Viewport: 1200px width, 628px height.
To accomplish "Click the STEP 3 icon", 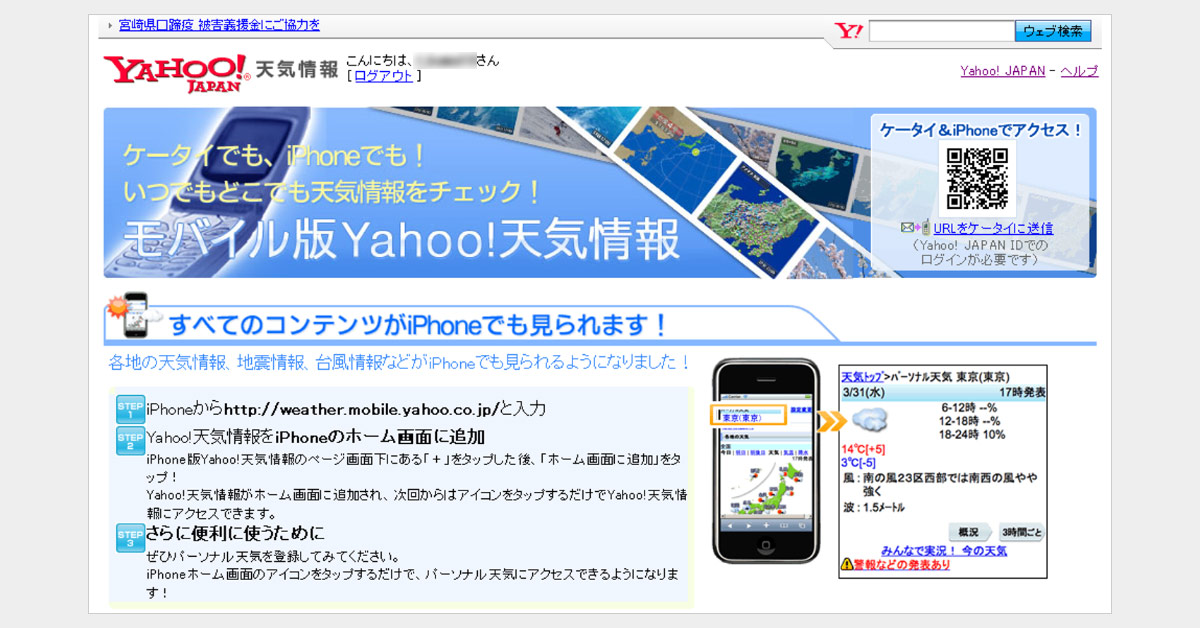I will point(130,537).
